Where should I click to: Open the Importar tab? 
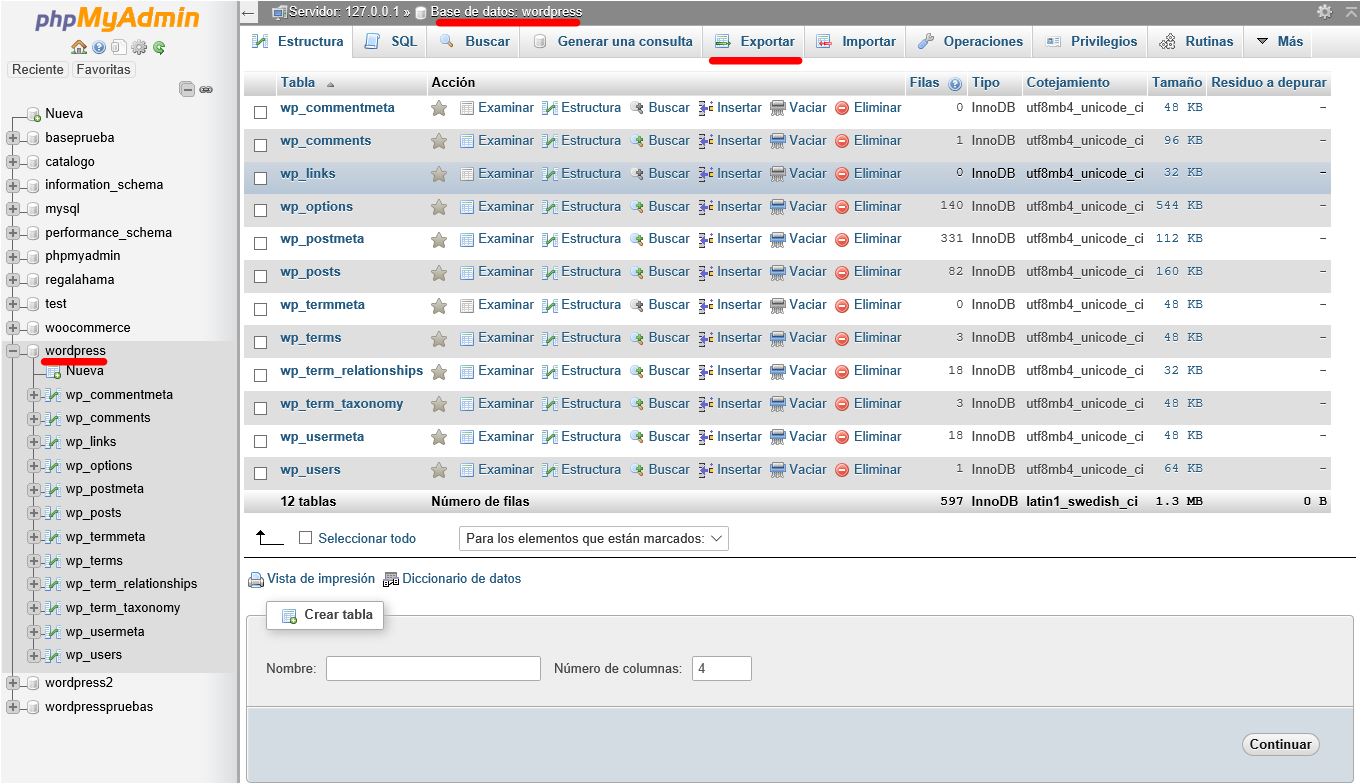pos(856,42)
